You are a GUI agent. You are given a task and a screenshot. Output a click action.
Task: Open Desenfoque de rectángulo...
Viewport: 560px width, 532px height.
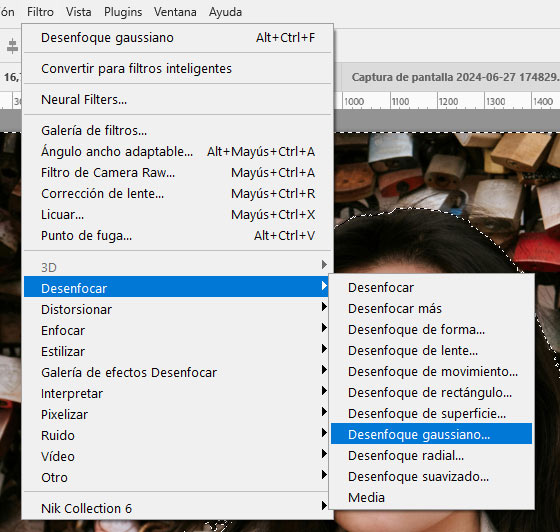click(431, 393)
